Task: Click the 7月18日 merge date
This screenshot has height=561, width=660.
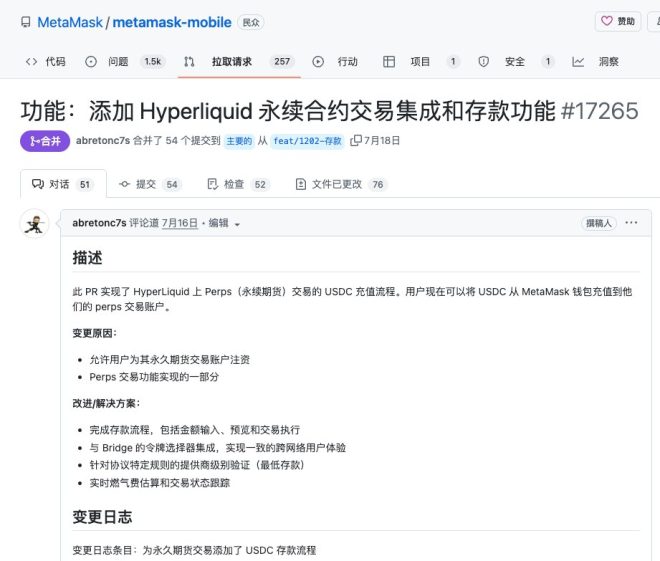Action: (382, 141)
